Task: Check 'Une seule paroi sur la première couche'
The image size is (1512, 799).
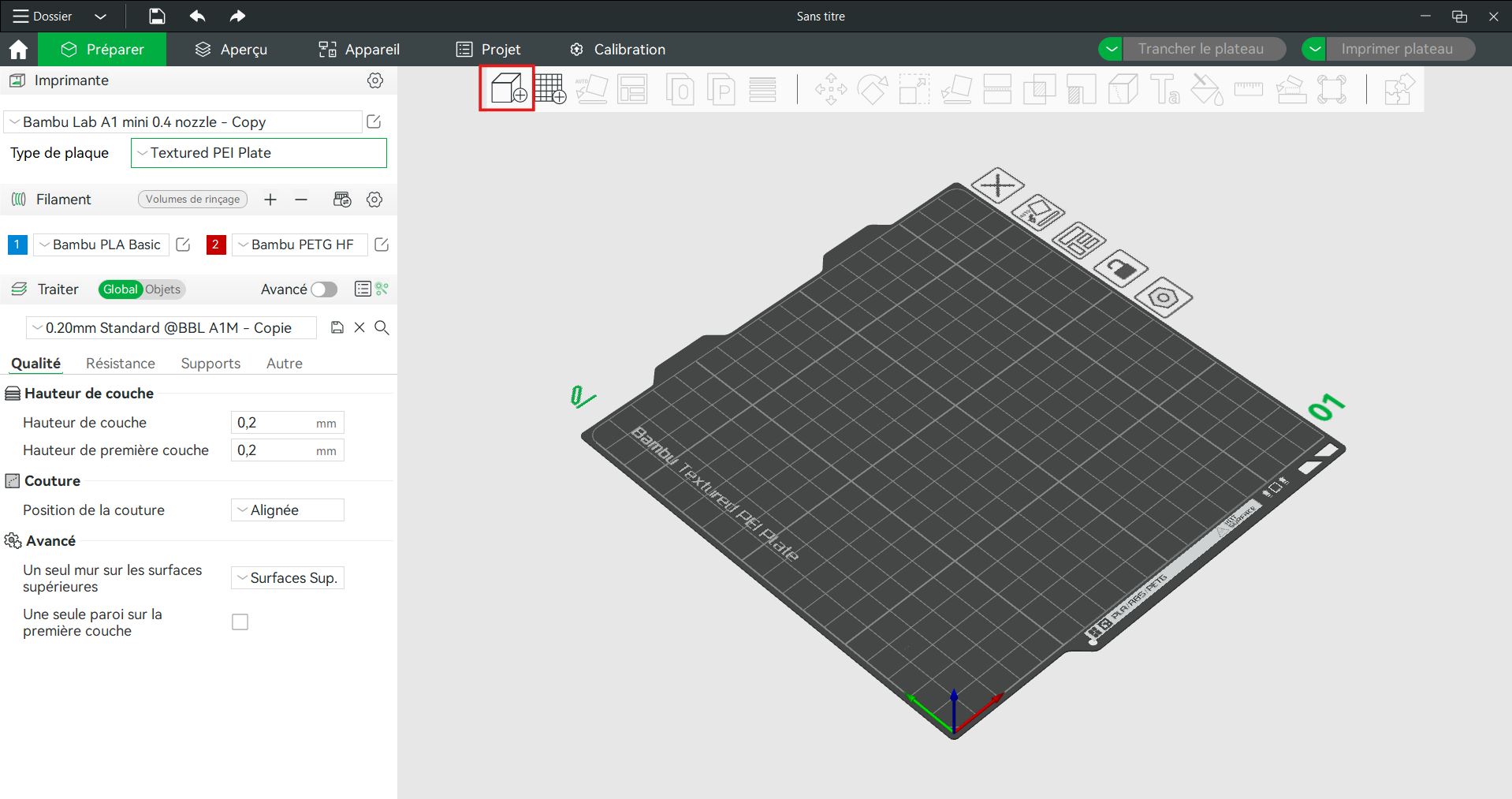Action: 240,622
